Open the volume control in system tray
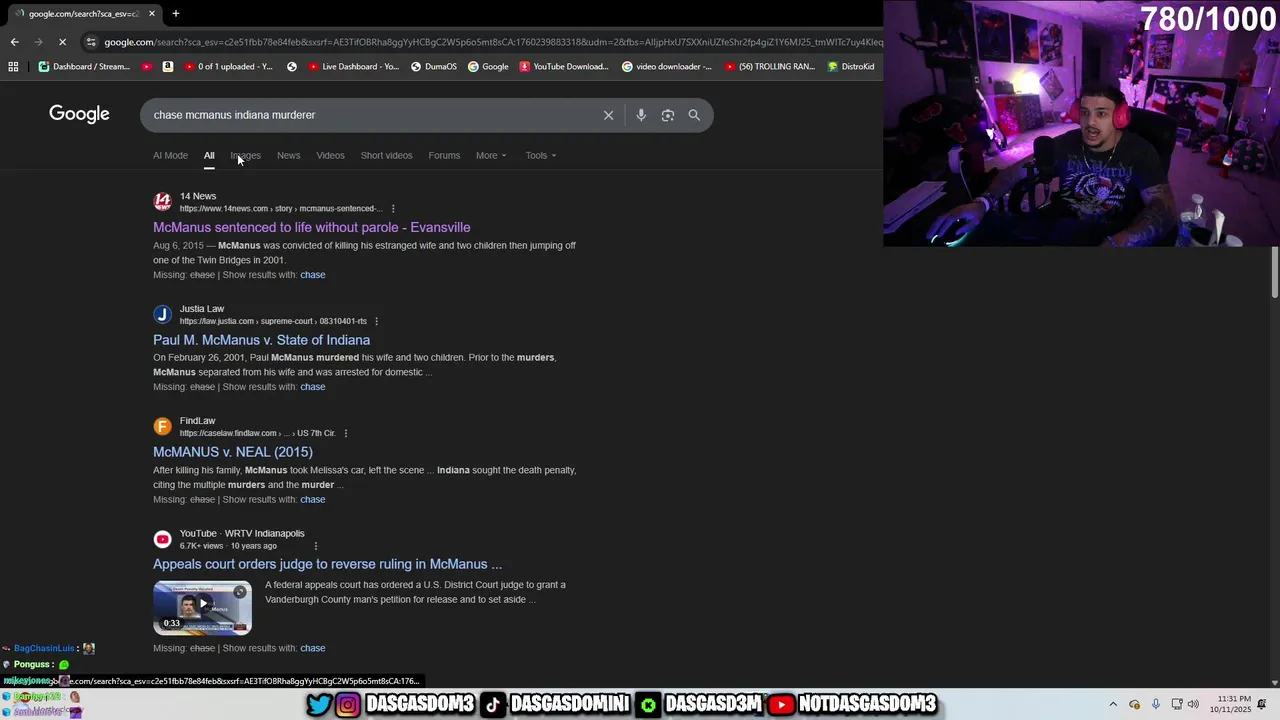The height and width of the screenshot is (720, 1280). (1193, 704)
